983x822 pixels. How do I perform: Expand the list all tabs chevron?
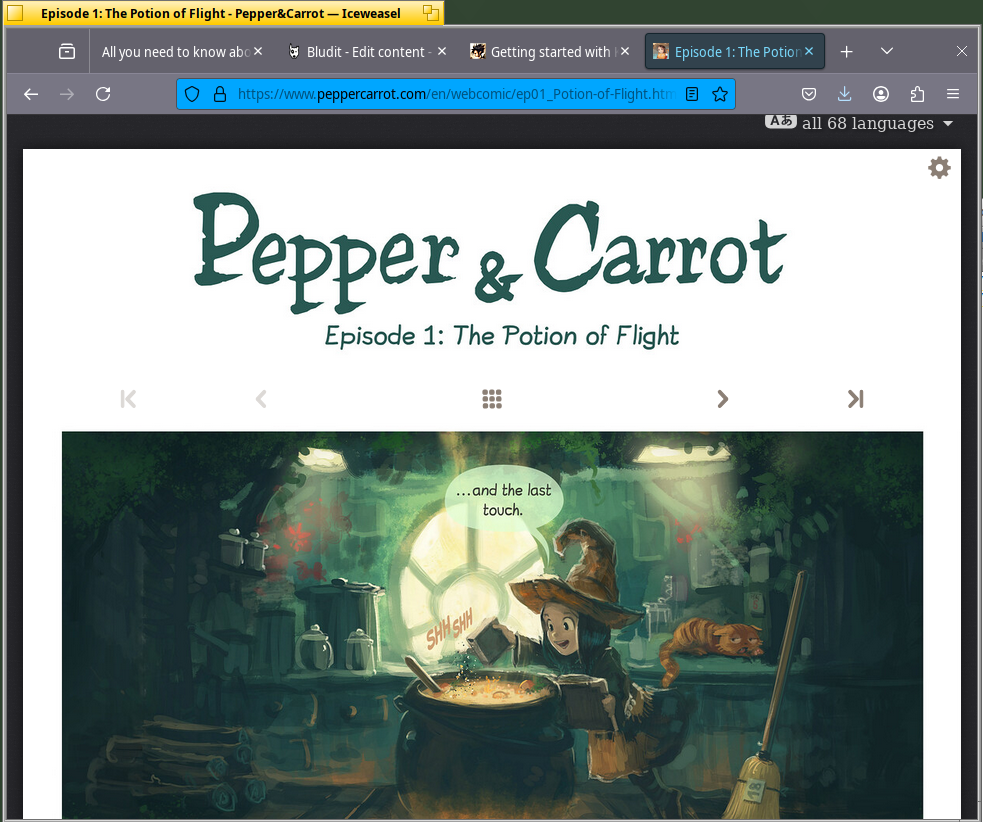point(886,51)
